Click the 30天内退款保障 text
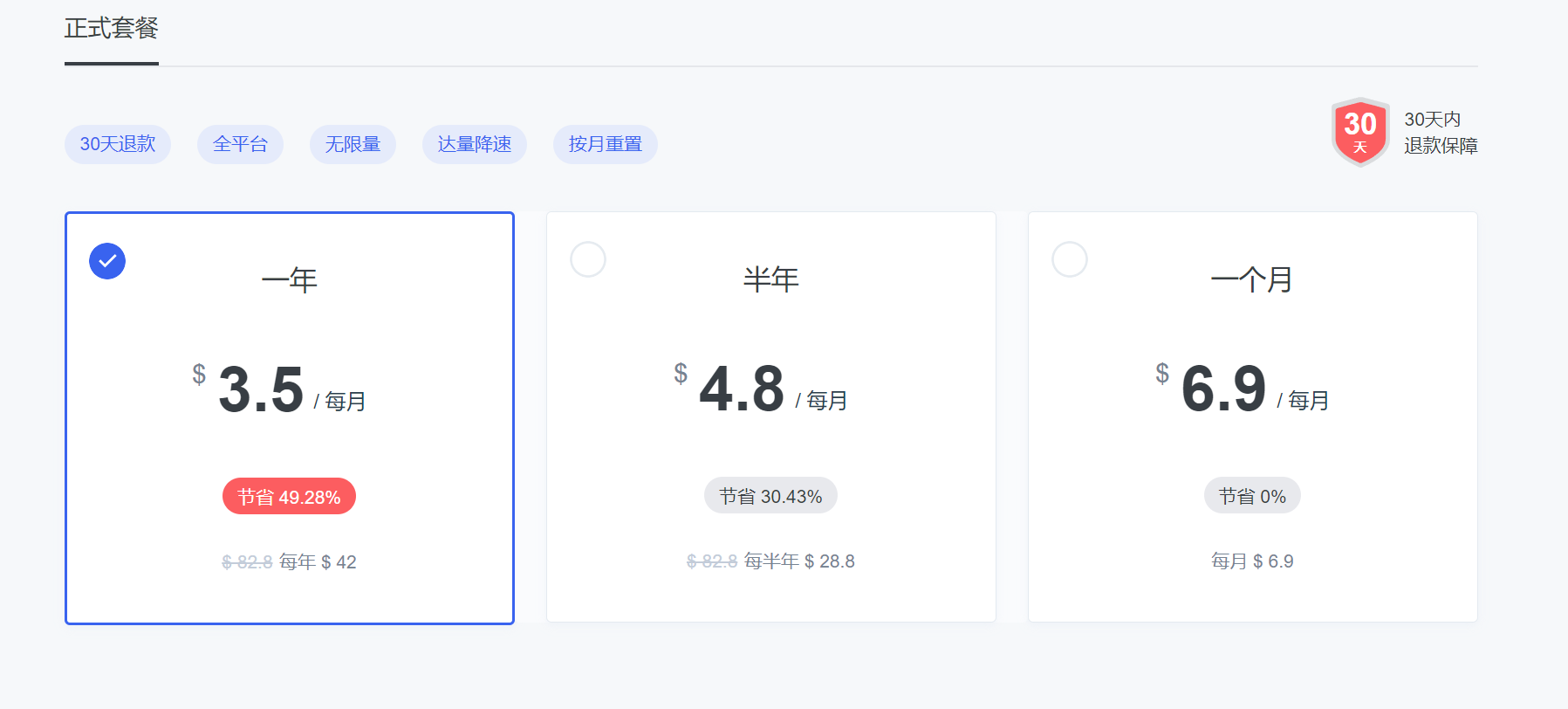1568x709 pixels. tap(1440, 133)
